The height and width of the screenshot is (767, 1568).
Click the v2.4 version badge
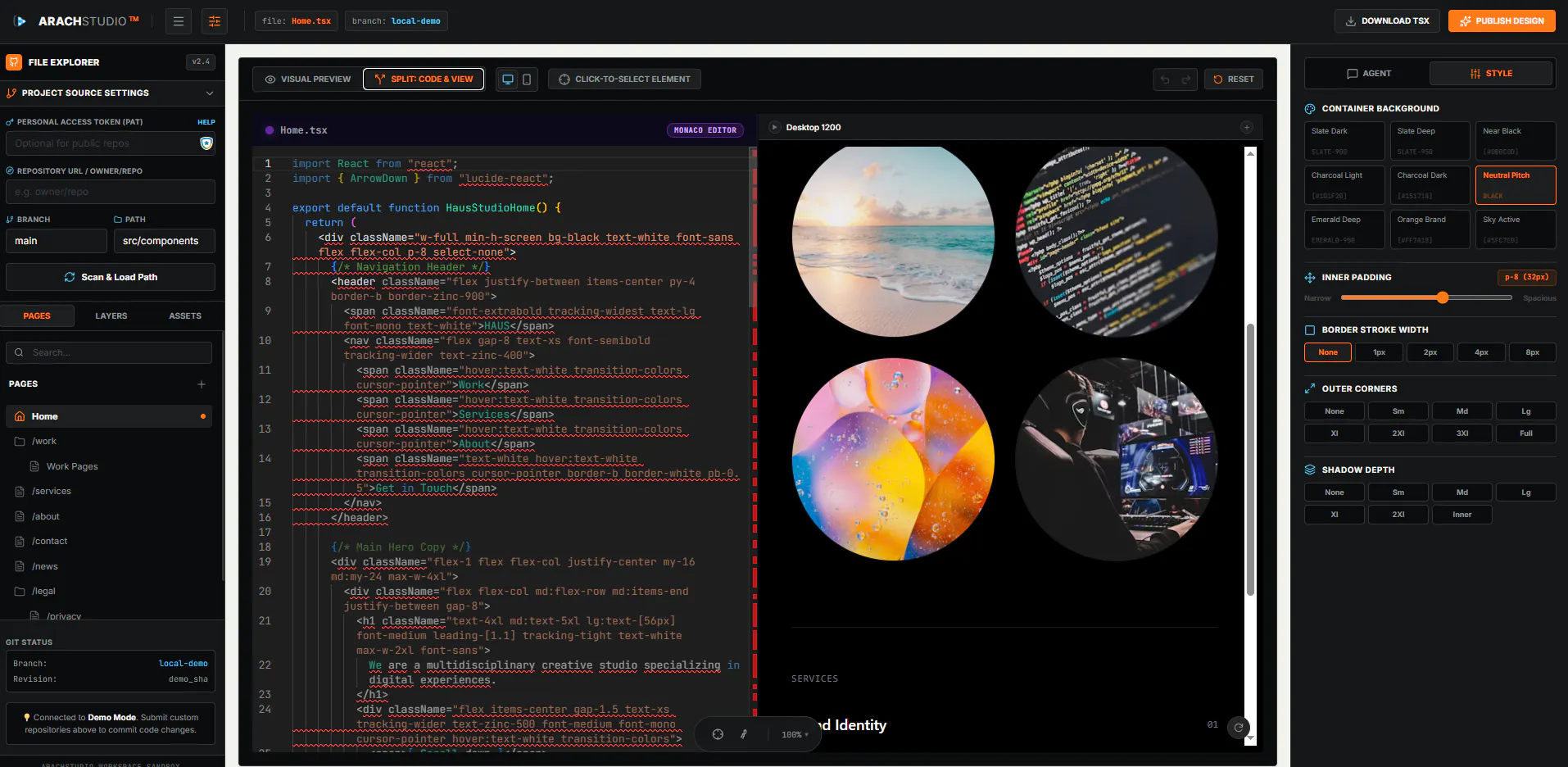[201, 61]
